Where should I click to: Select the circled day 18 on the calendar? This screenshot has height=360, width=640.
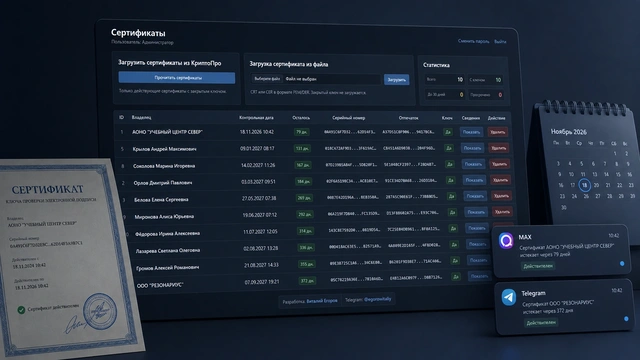584,185
